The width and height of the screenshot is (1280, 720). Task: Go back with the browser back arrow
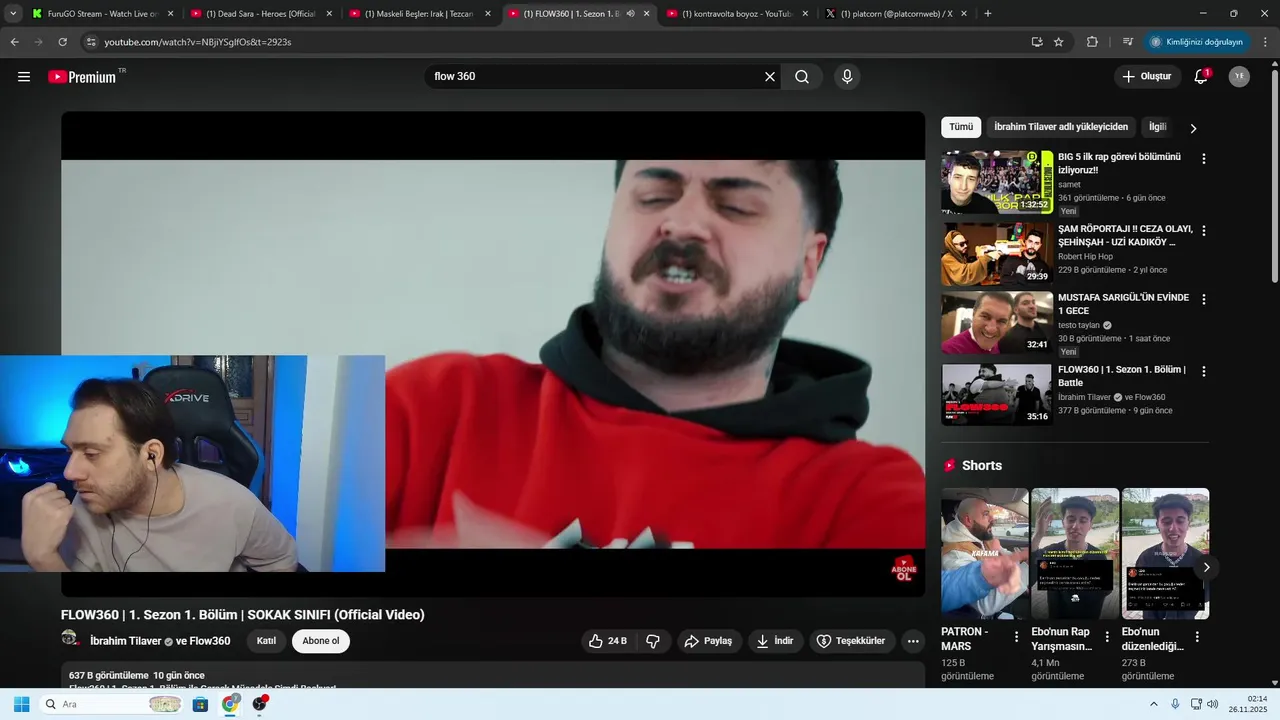tap(14, 42)
